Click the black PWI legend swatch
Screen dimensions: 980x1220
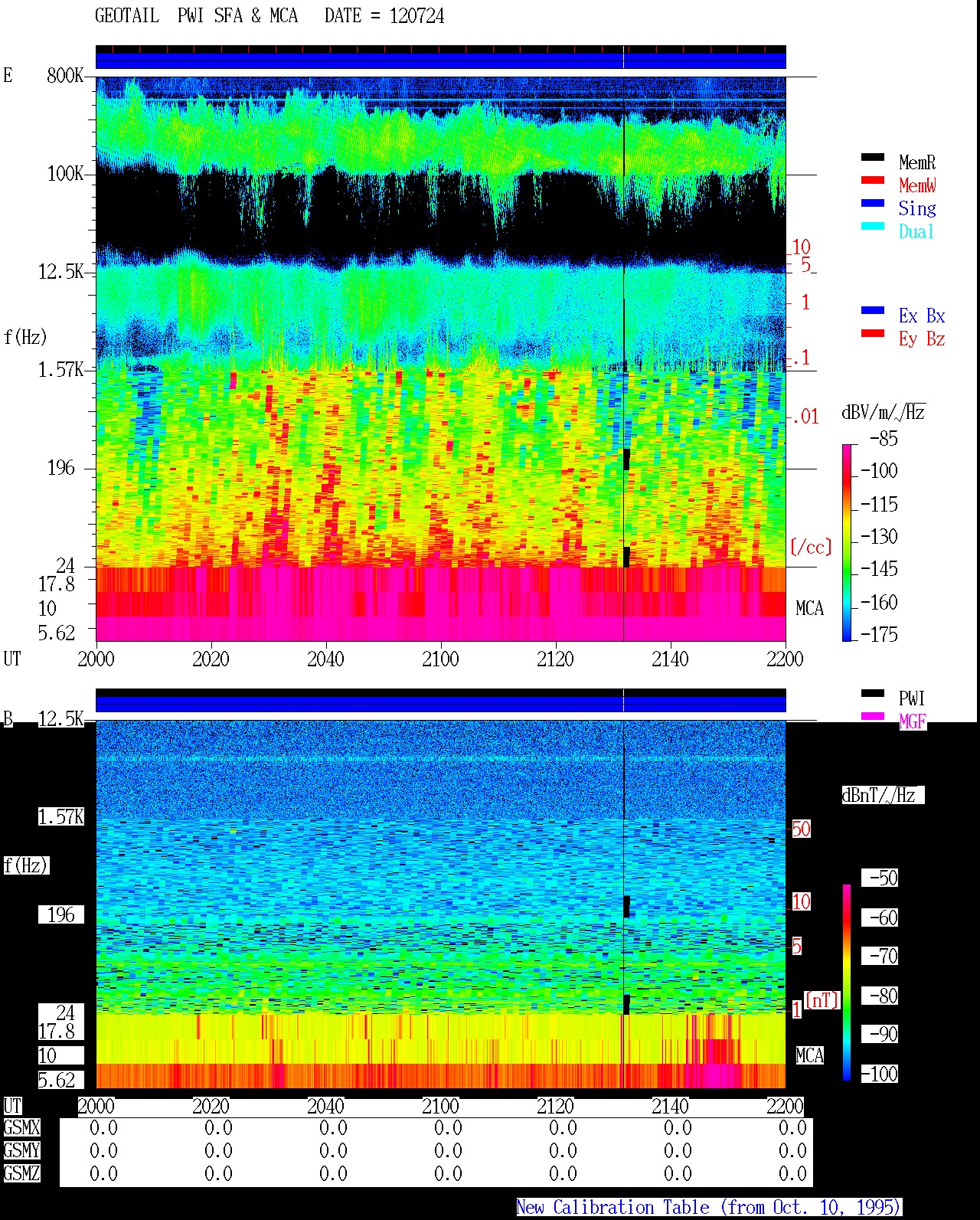click(873, 693)
